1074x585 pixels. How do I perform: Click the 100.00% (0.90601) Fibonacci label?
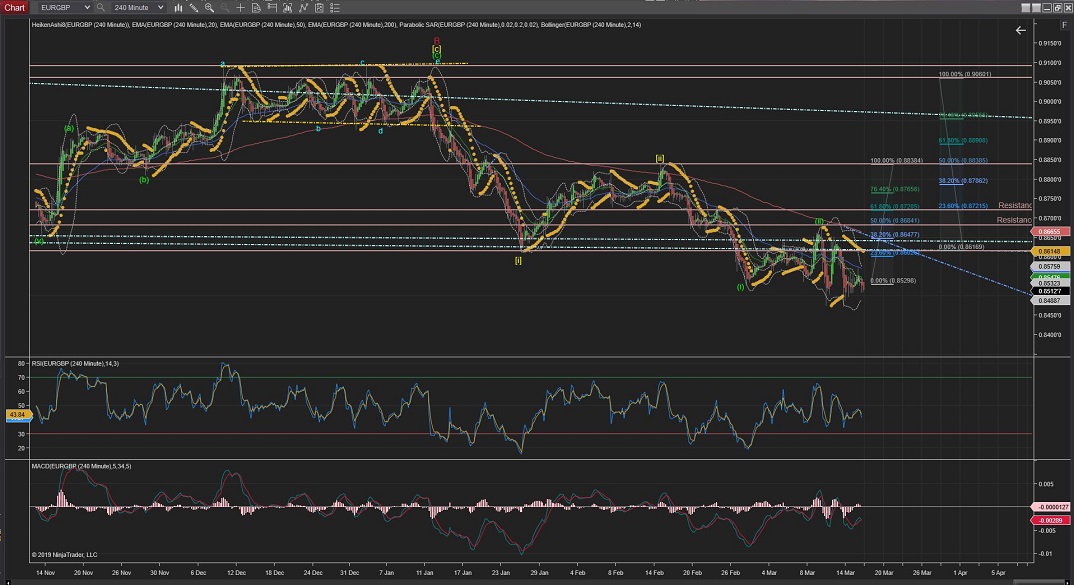pyautogui.click(x=965, y=74)
